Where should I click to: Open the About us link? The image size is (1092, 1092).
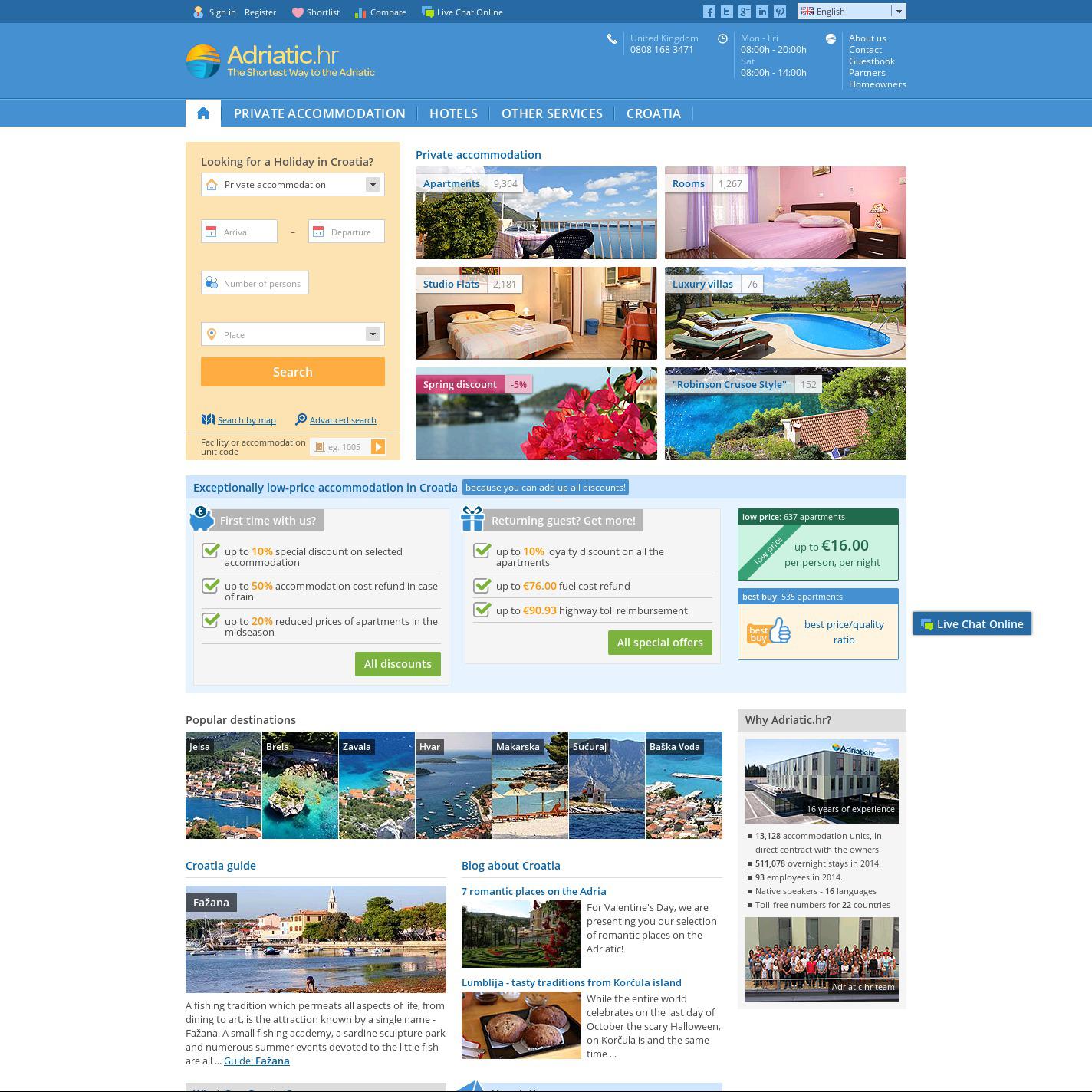[x=867, y=38]
